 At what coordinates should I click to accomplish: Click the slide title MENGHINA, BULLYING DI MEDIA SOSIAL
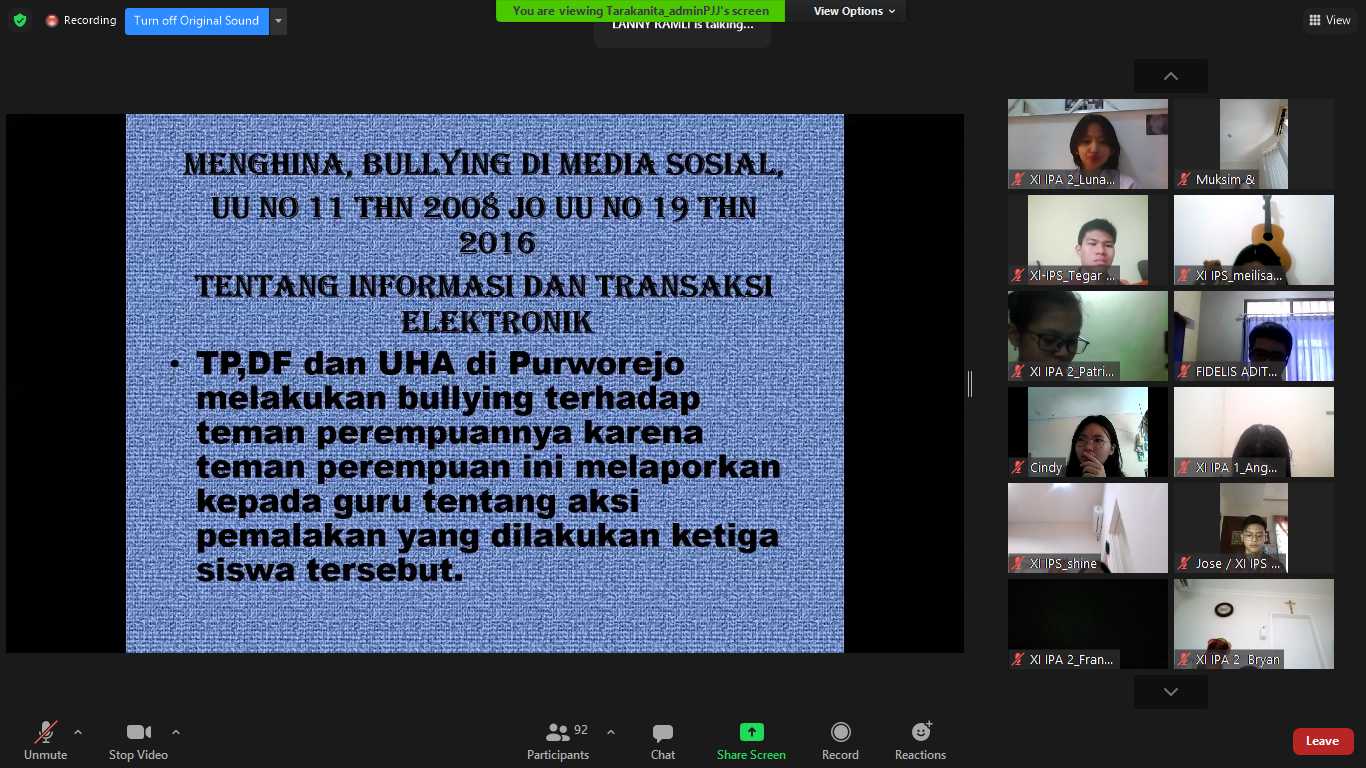tap(484, 165)
